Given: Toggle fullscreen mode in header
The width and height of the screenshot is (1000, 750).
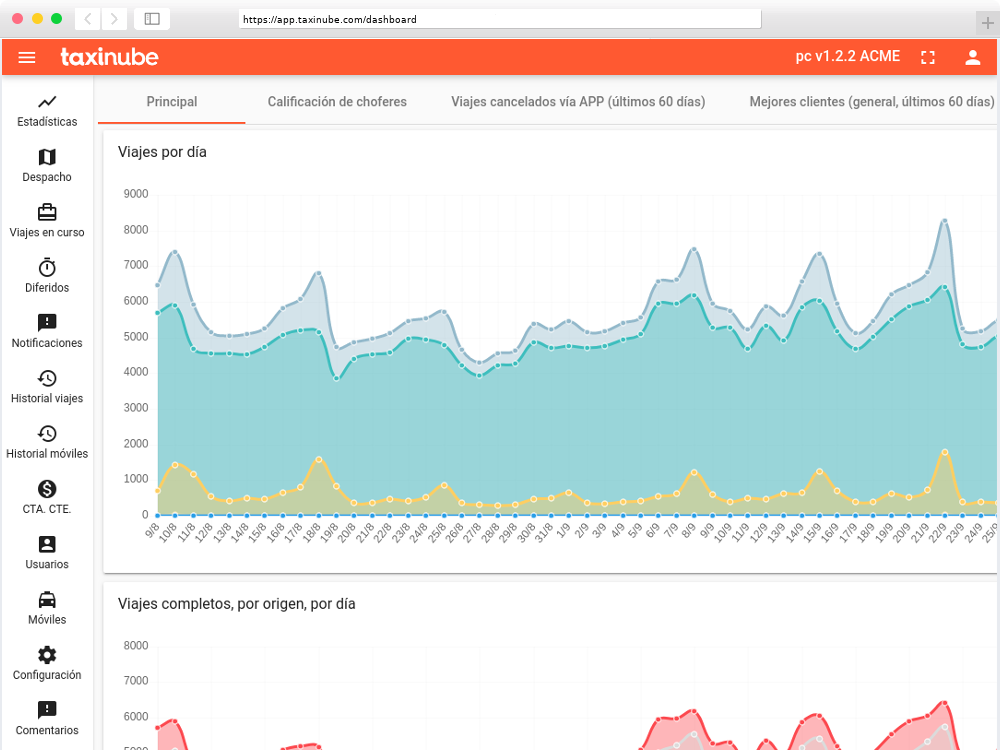Looking at the screenshot, I should 928,57.
